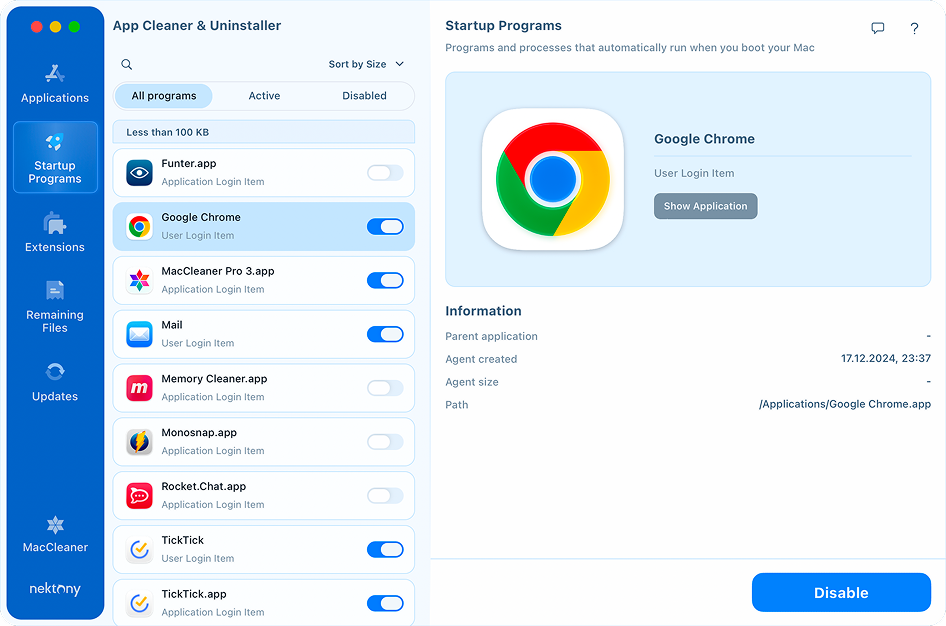The height and width of the screenshot is (626, 946).
Task: Open the search field magnifier icon
Action: 126,63
